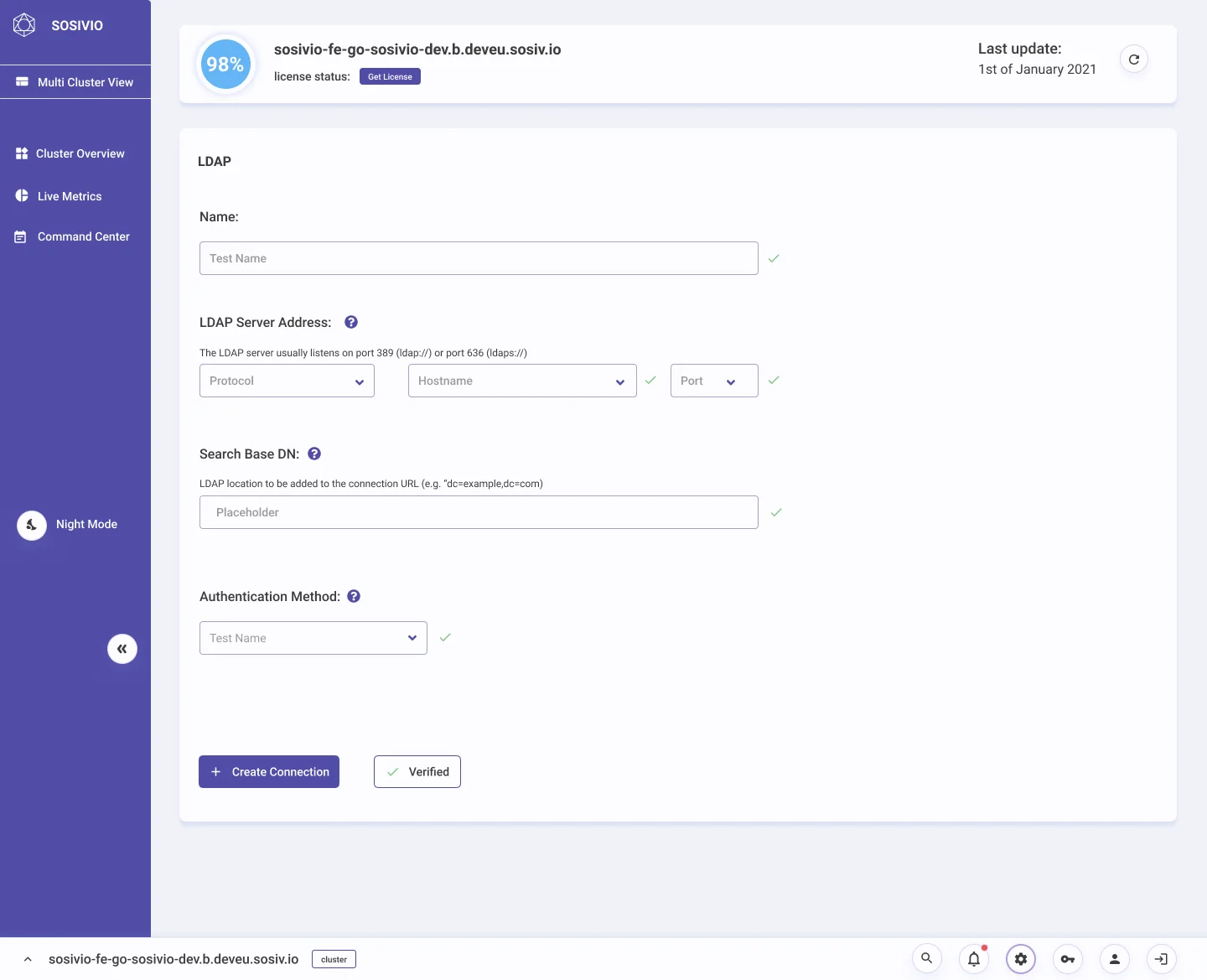The height and width of the screenshot is (980, 1207).
Task: Open help for Search Base DN
Action: (314, 454)
